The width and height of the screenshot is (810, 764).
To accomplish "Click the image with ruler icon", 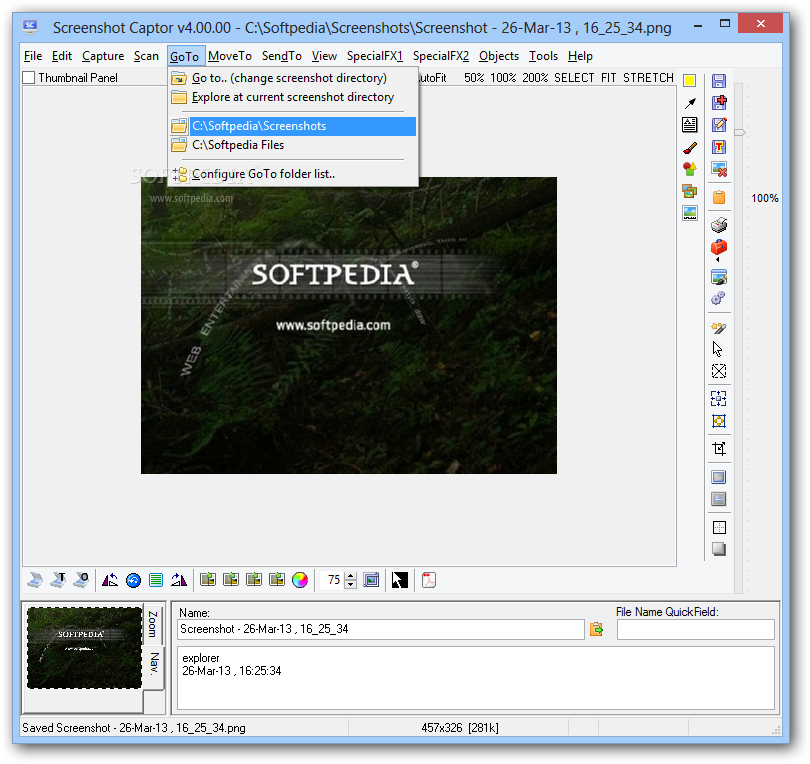I will 690,213.
